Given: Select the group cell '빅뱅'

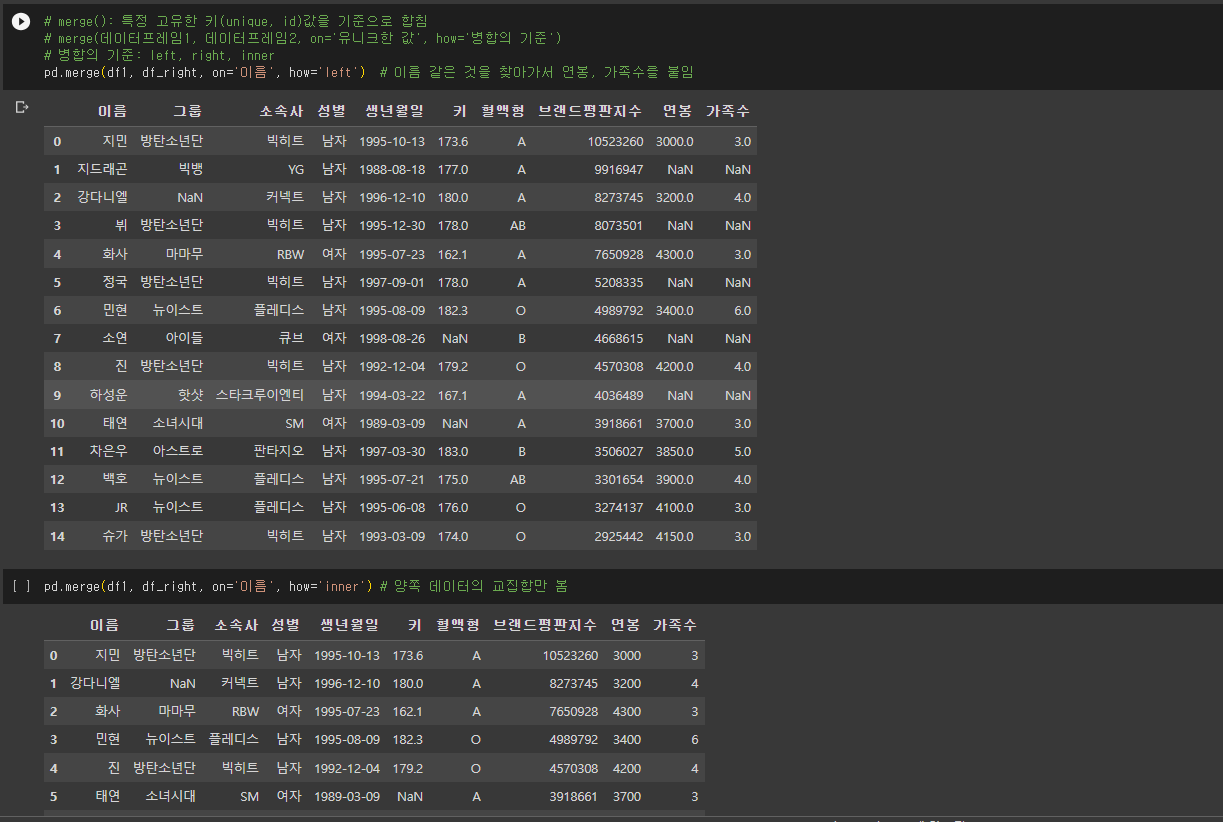Looking at the screenshot, I should click(x=191, y=170).
